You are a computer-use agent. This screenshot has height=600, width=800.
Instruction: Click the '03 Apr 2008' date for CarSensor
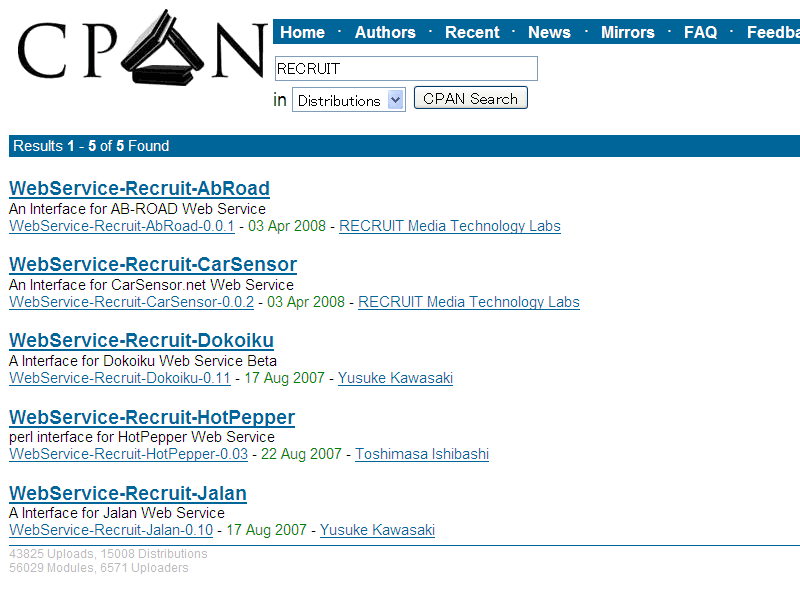306,302
